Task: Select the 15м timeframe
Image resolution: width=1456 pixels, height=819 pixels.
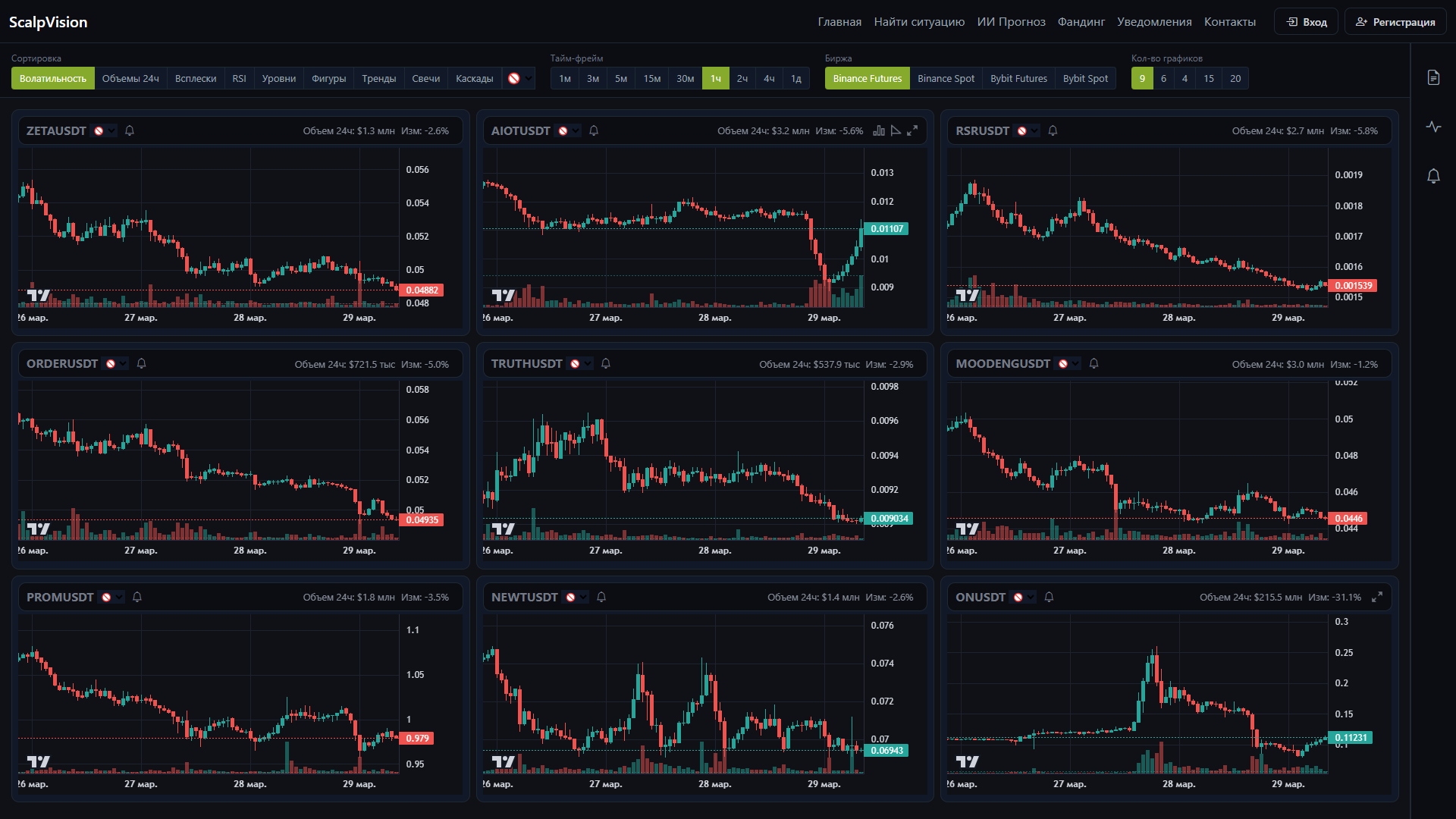Action: pyautogui.click(x=651, y=78)
